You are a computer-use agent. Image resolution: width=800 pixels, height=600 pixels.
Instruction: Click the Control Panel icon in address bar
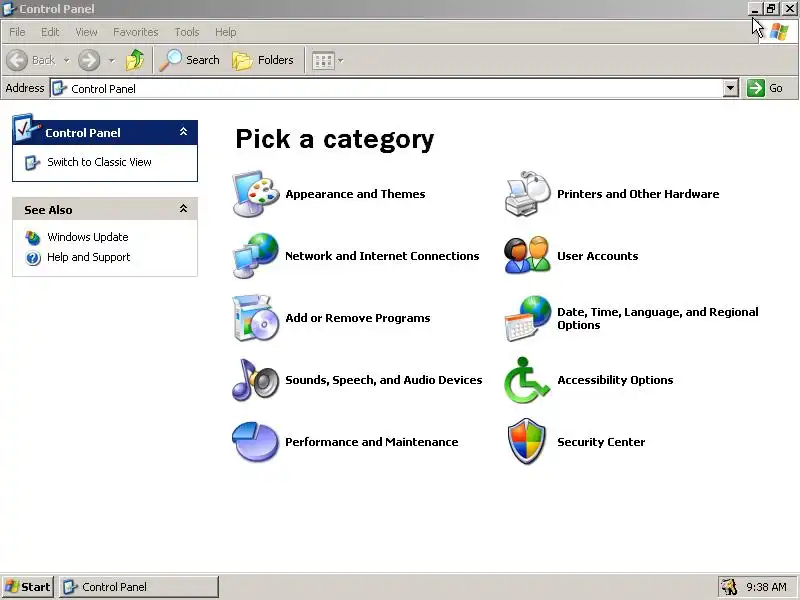coord(60,88)
